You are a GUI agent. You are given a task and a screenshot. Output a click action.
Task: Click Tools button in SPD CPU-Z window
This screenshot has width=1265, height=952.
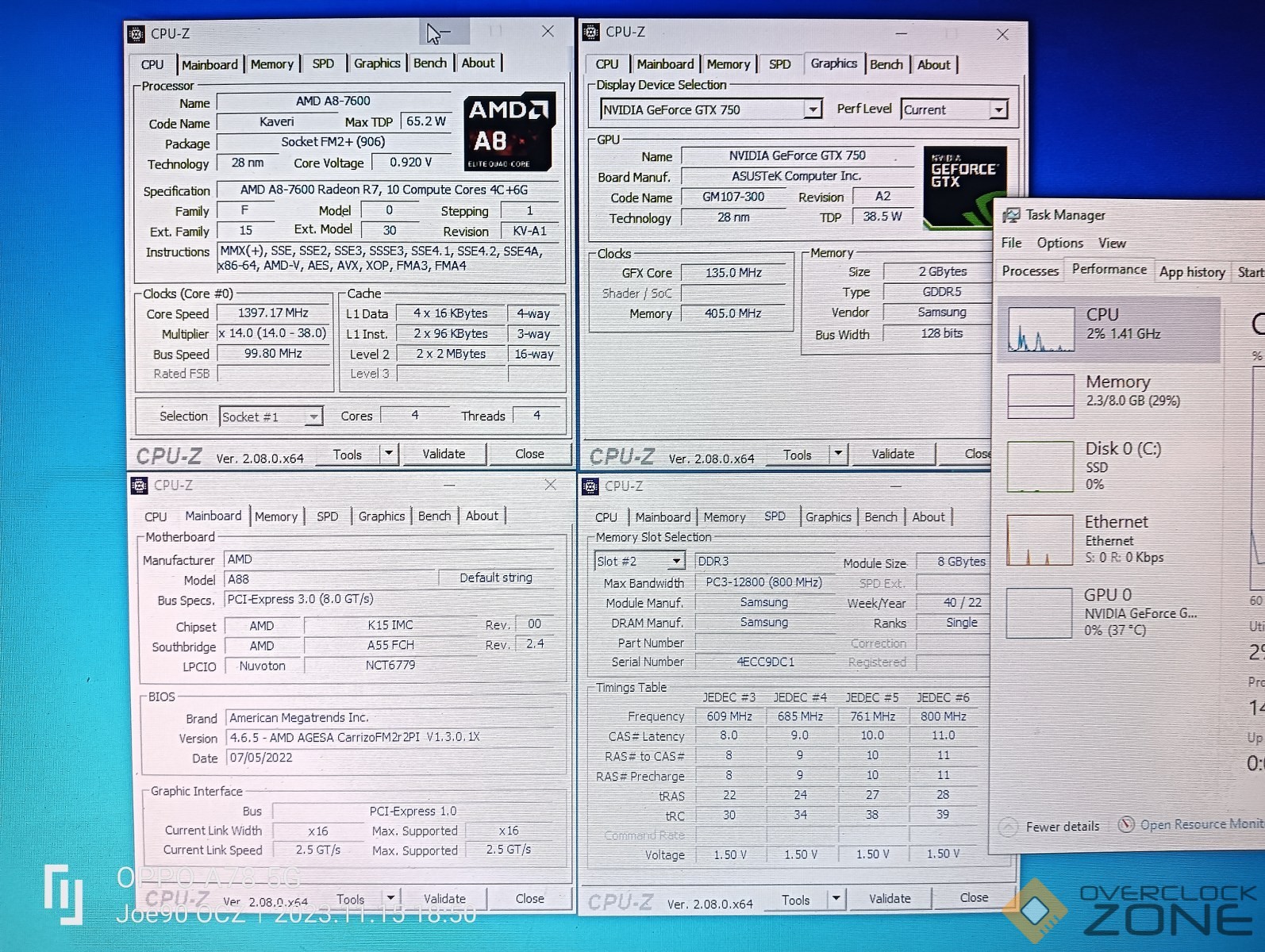(795, 900)
